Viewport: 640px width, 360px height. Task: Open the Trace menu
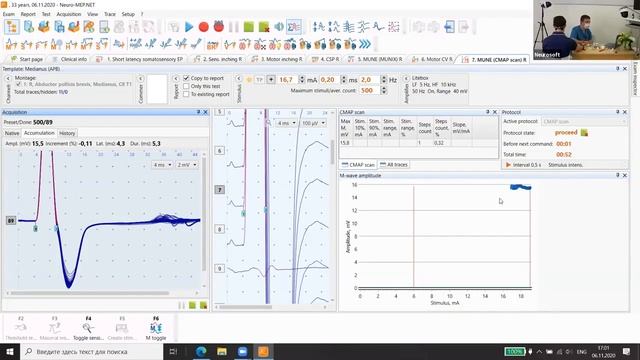pos(110,14)
